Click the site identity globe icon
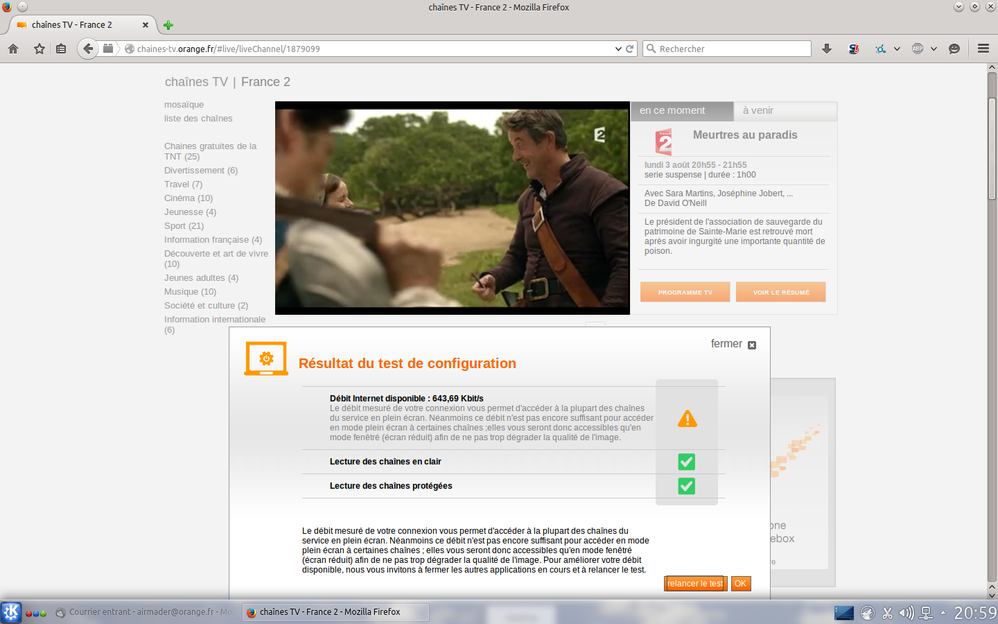 pyautogui.click(x=129, y=48)
